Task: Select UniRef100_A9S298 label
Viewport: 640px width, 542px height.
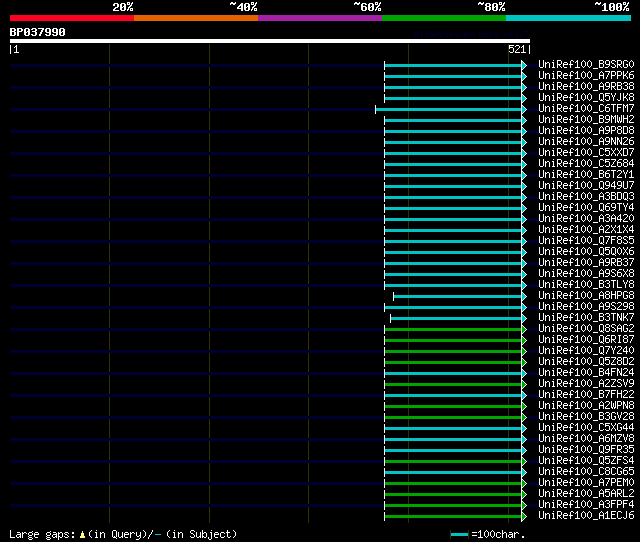Action: pyautogui.click(x=586, y=307)
